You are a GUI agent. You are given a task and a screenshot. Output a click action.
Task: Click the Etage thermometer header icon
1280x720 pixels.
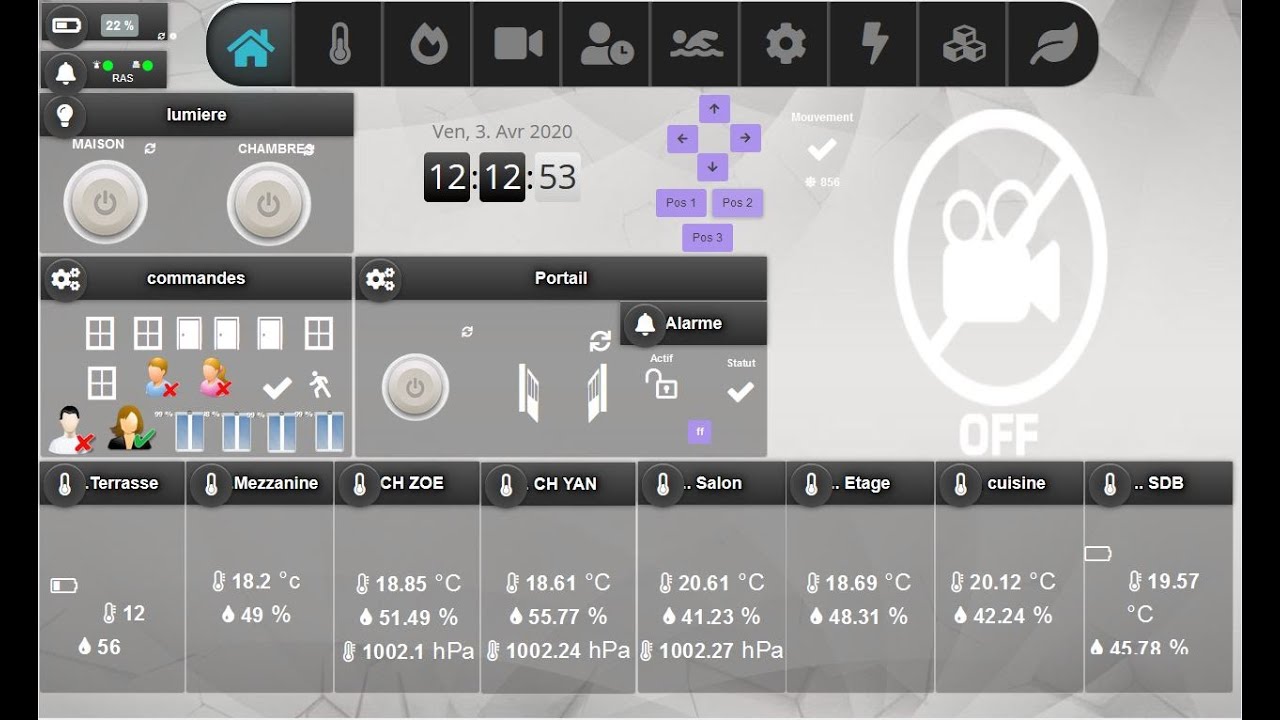811,486
